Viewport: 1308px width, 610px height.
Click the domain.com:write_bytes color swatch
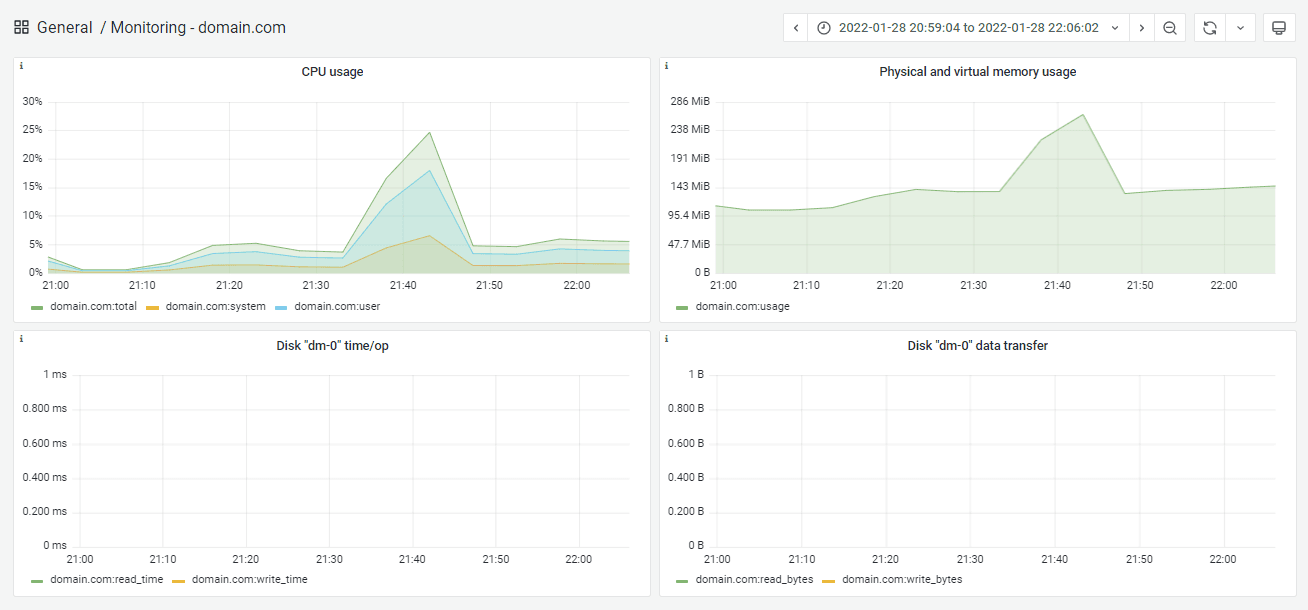(829, 580)
